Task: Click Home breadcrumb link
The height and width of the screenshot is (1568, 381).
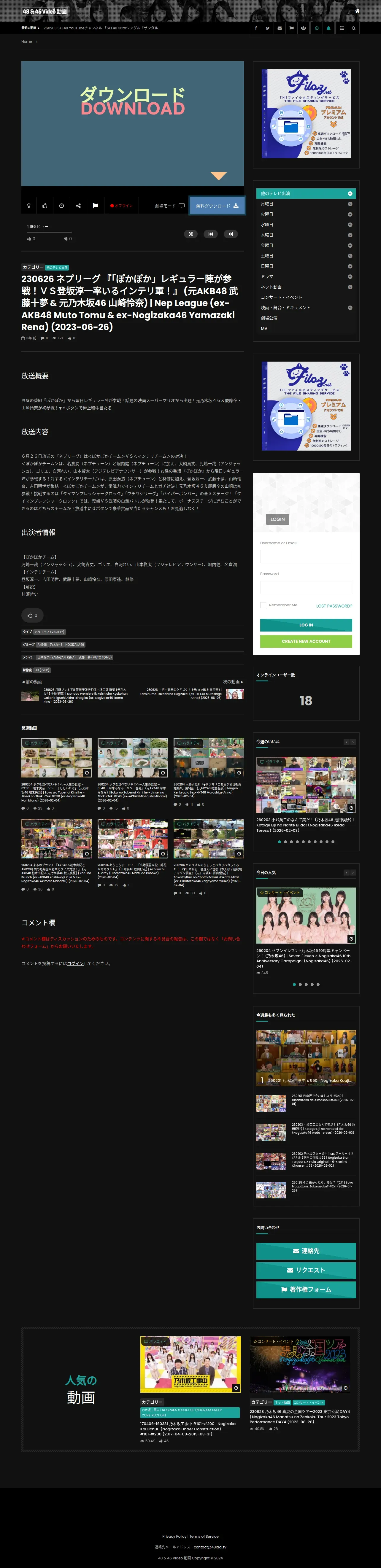Action: pos(27,42)
